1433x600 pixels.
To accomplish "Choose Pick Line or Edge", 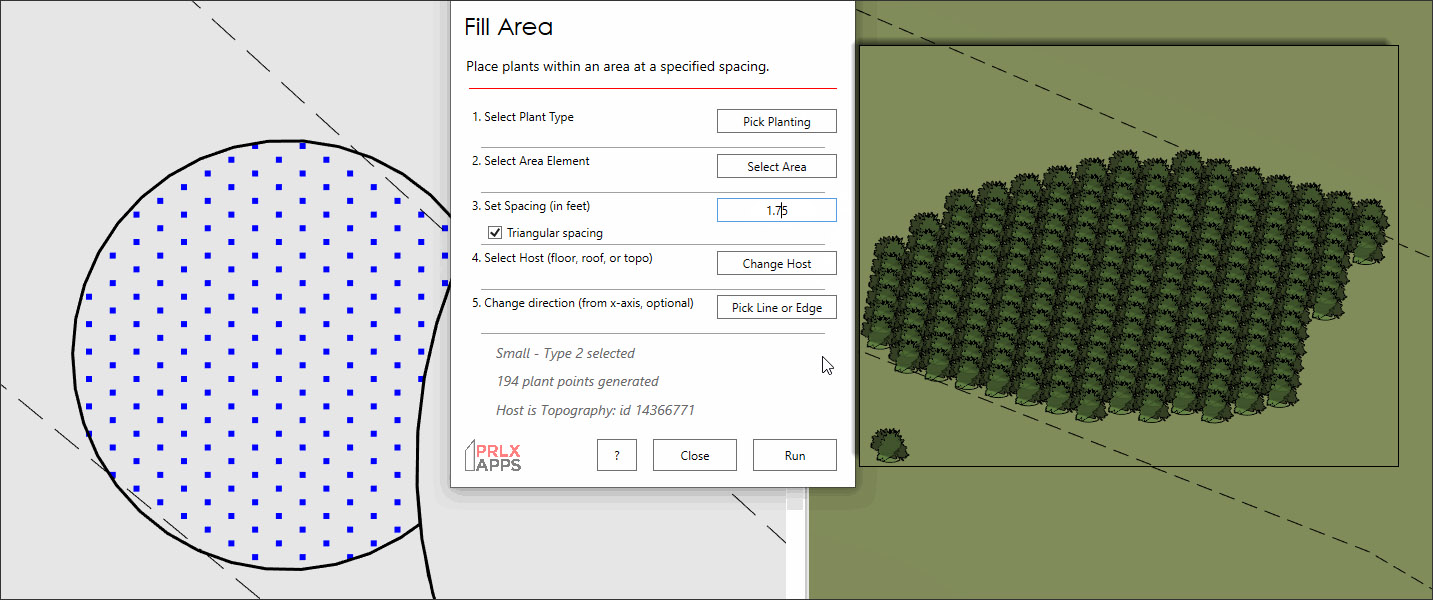I will pos(776,308).
